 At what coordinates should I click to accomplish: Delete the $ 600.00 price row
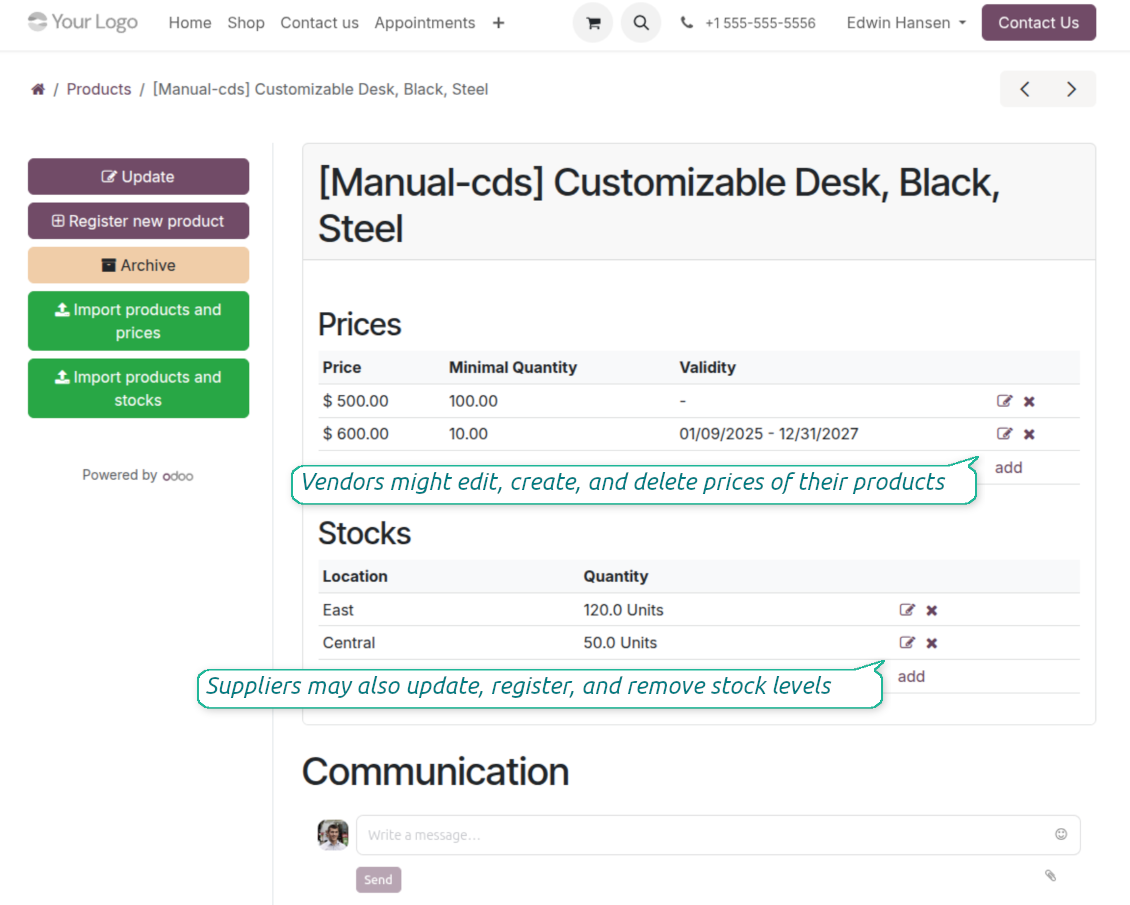tap(1029, 434)
